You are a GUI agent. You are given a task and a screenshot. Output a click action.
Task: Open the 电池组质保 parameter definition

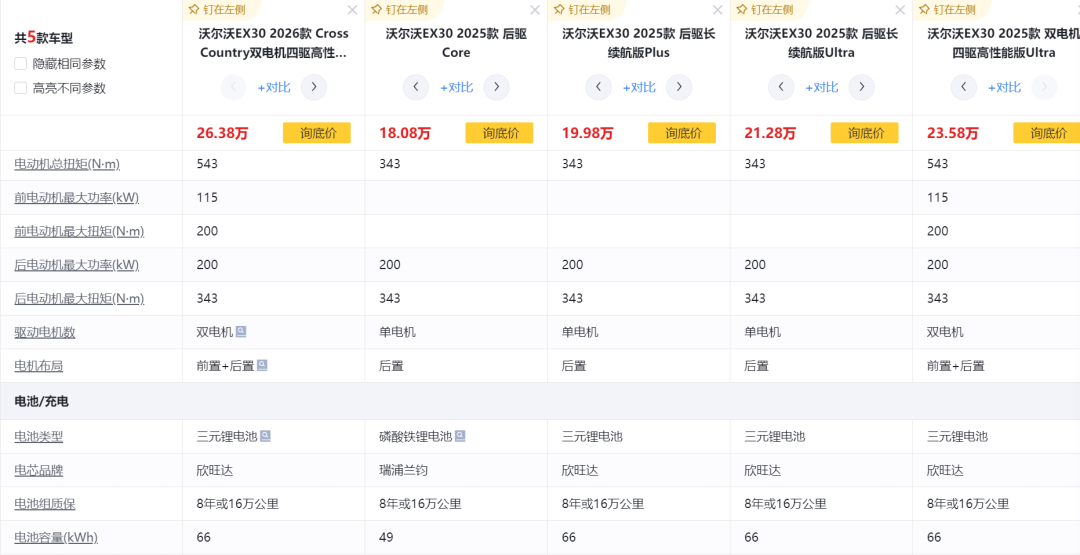click(45, 504)
